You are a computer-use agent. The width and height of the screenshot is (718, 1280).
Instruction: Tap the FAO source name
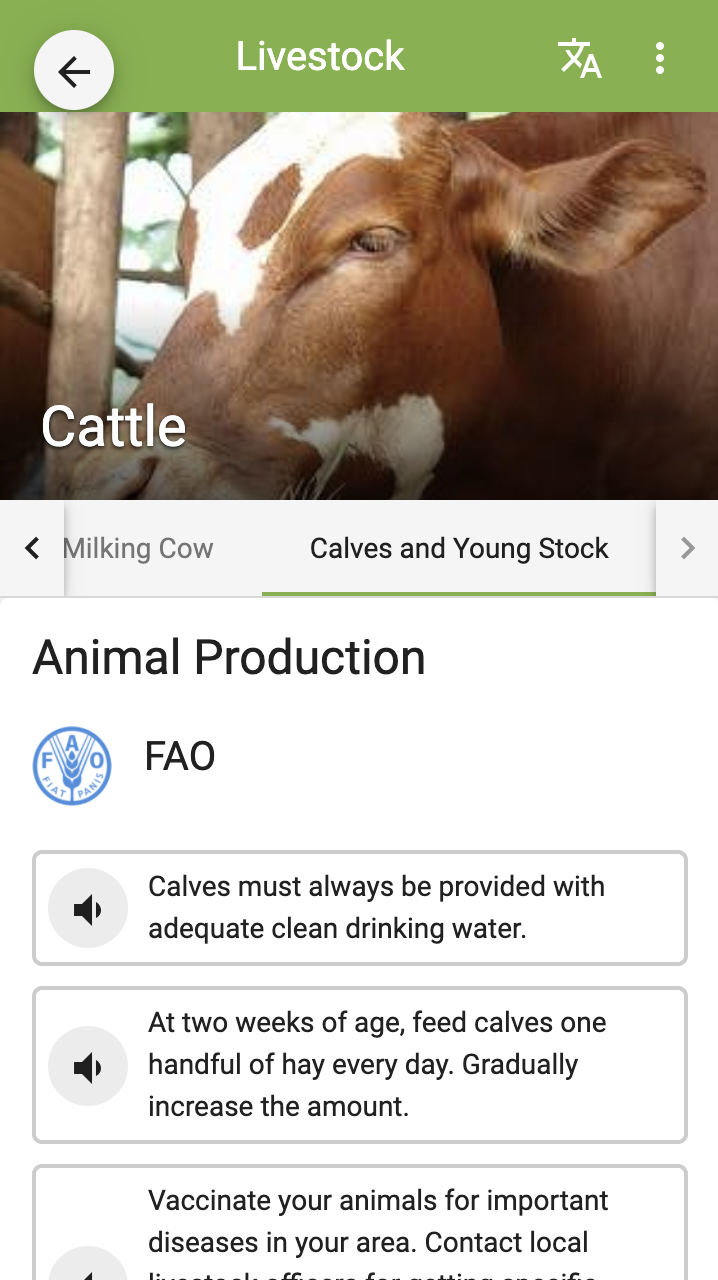(x=180, y=757)
